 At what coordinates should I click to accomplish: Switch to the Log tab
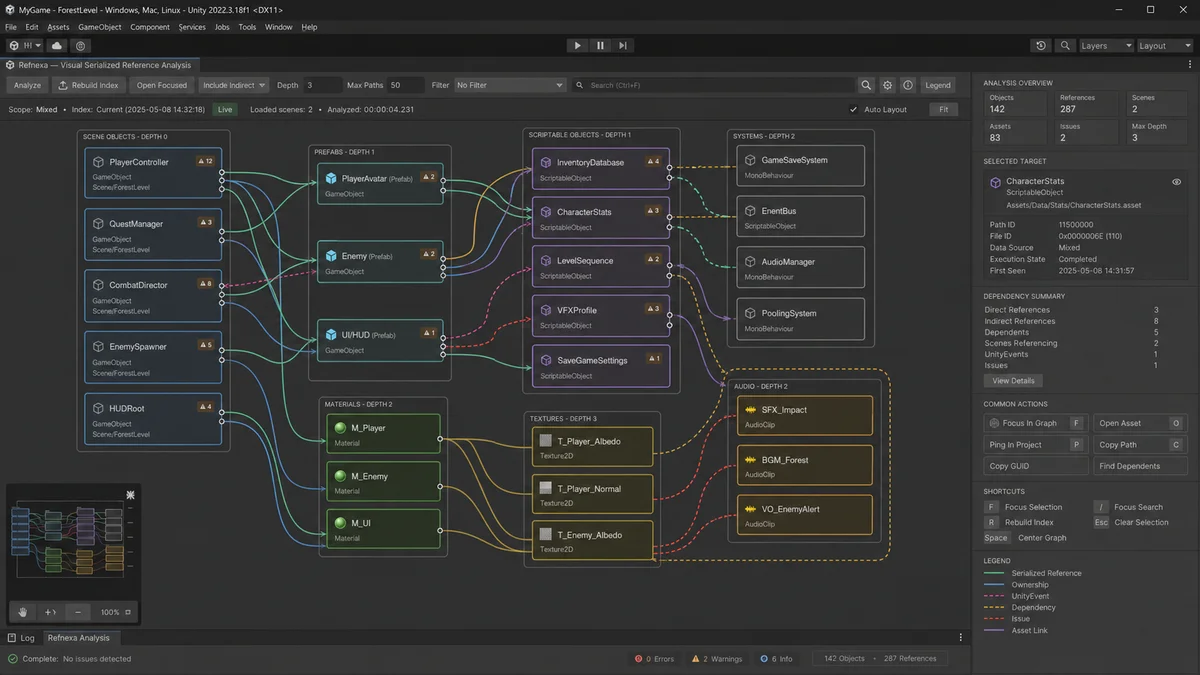pos(21,638)
